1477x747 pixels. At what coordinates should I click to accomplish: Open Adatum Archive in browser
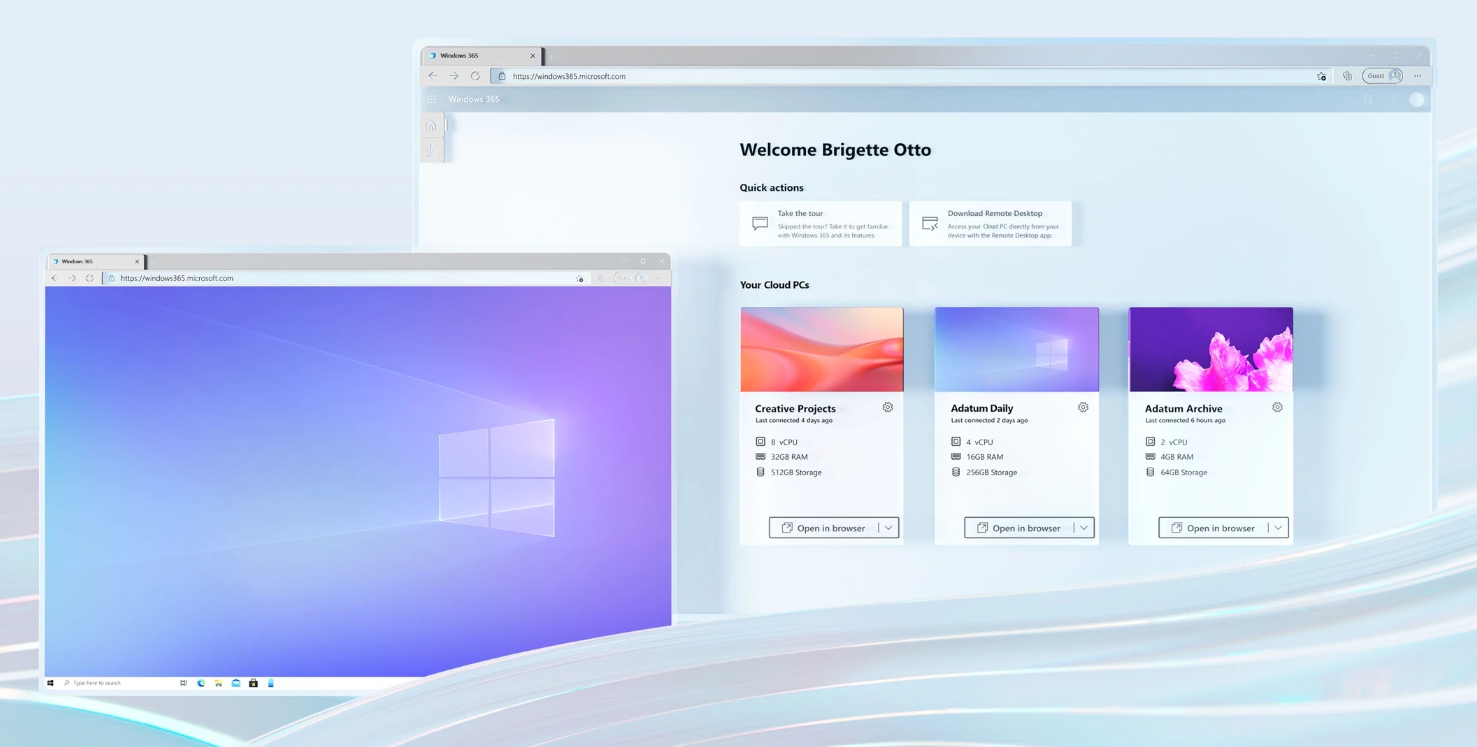coord(1212,528)
